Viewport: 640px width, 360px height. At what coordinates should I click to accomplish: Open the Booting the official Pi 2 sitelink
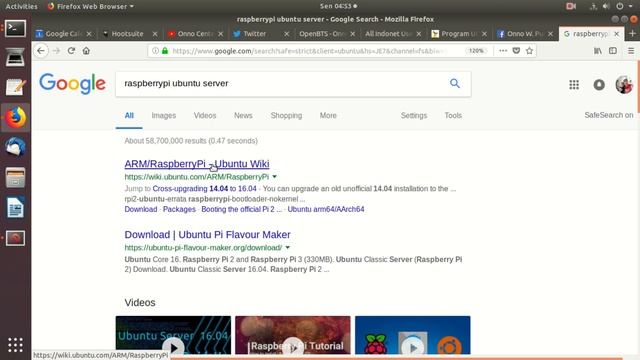[241, 209]
